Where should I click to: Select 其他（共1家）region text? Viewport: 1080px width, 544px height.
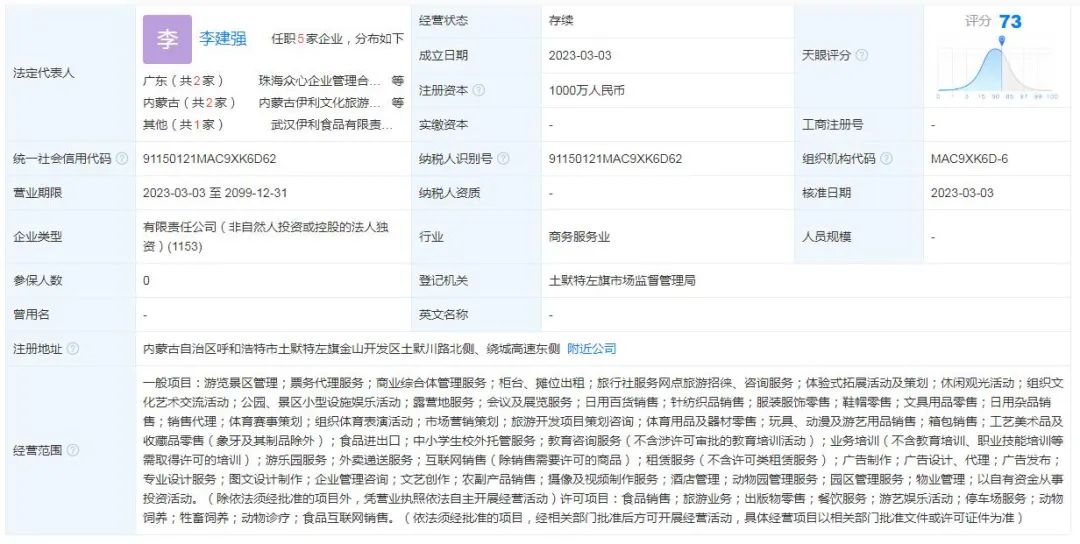tap(183, 125)
